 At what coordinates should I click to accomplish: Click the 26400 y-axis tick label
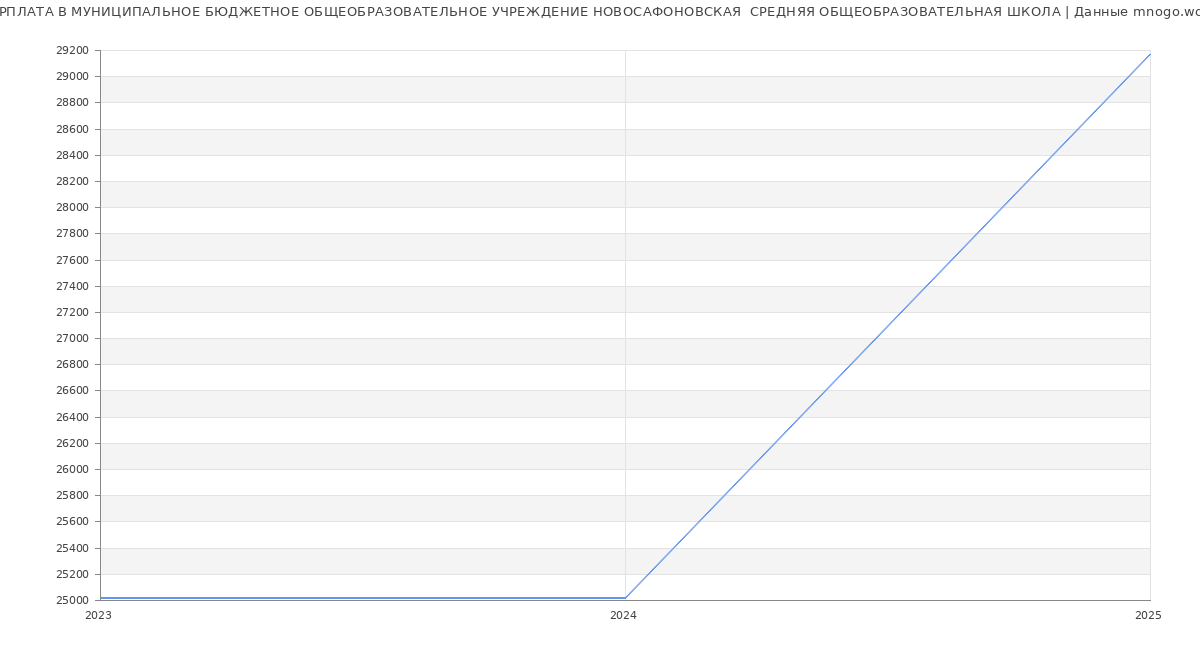point(72,417)
